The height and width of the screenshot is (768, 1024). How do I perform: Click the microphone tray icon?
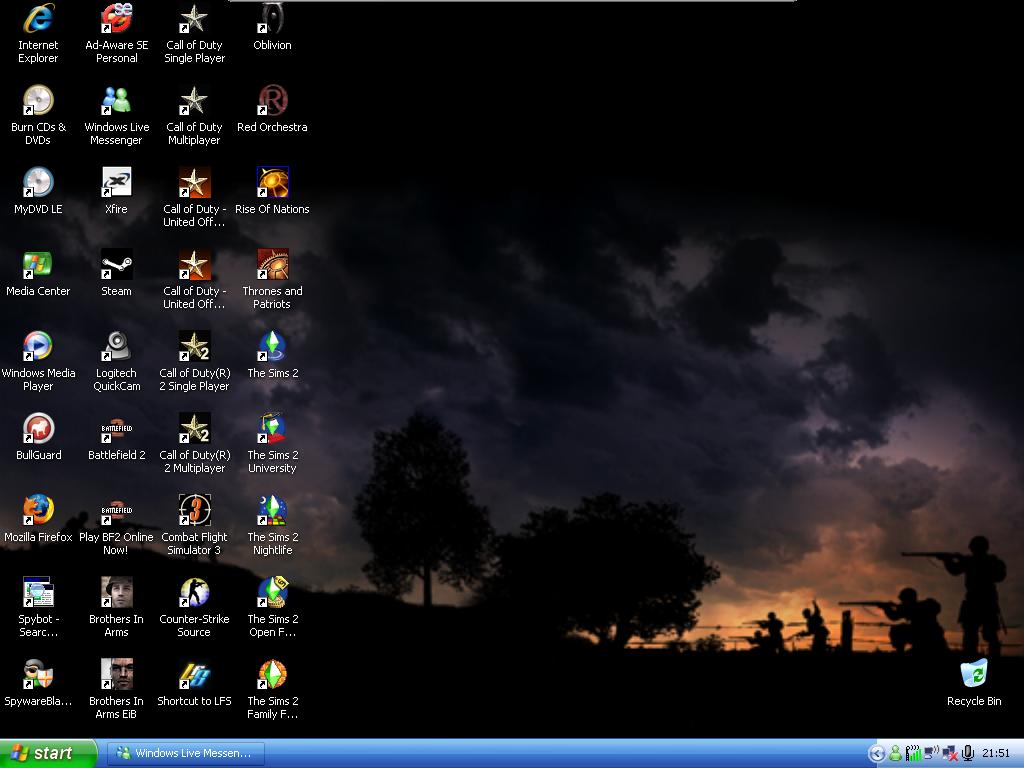(x=968, y=754)
